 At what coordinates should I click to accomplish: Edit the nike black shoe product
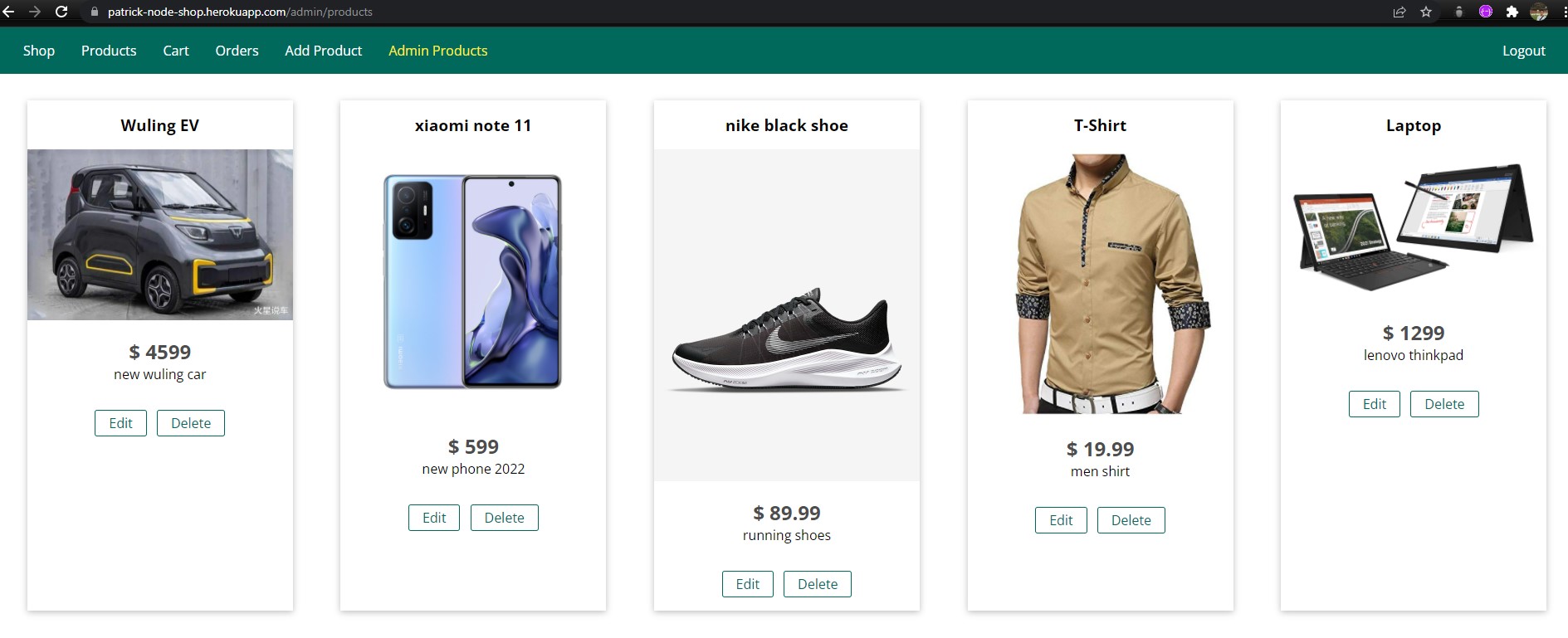(x=748, y=584)
